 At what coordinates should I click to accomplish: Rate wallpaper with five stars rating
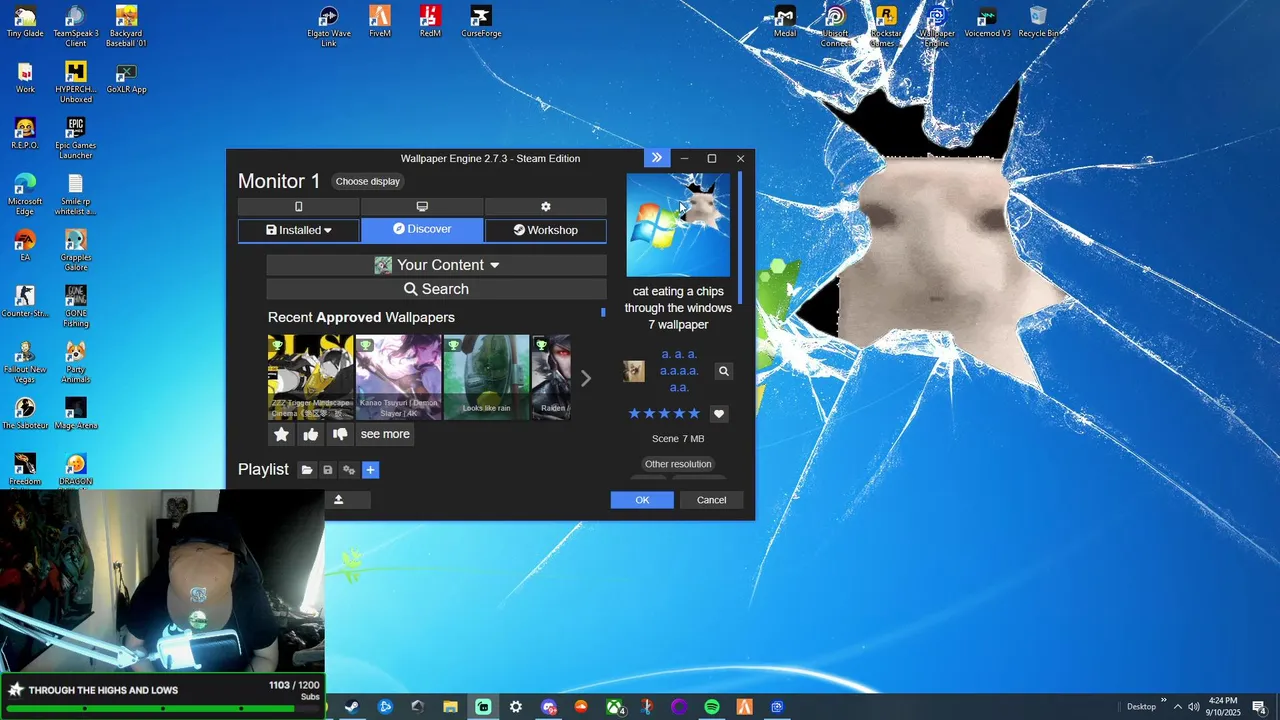[664, 414]
